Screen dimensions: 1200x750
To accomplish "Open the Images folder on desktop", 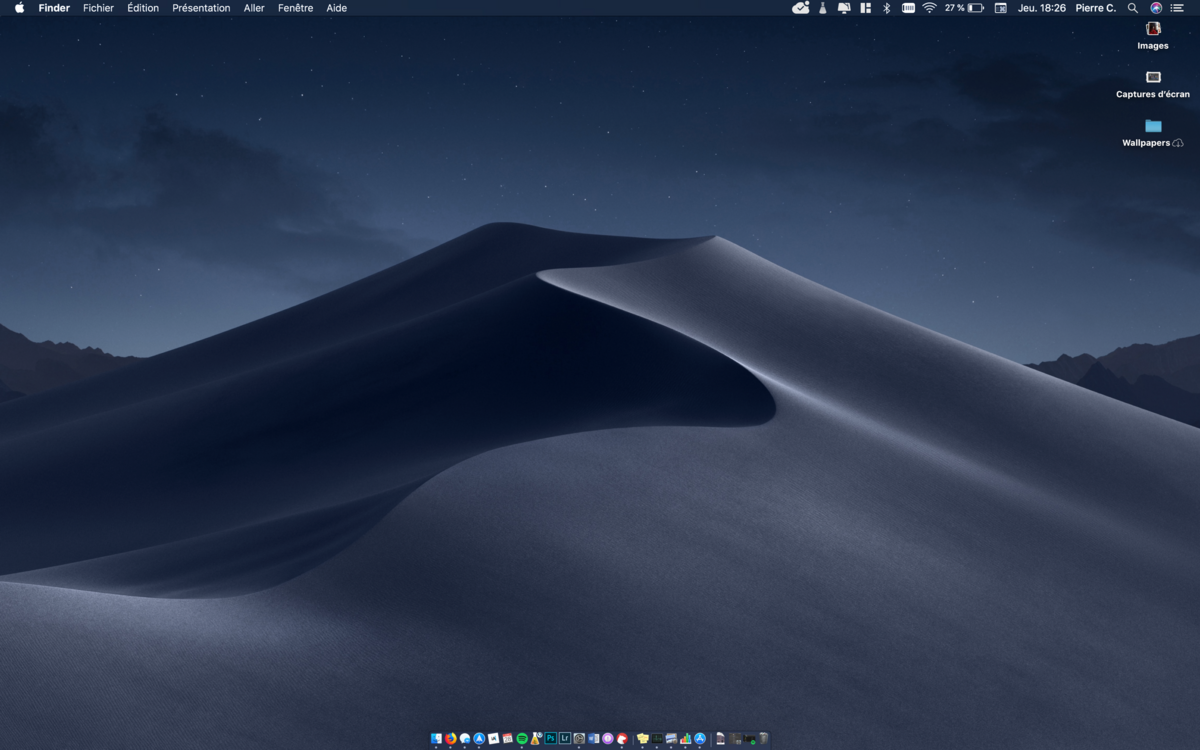I will pyautogui.click(x=1153, y=35).
